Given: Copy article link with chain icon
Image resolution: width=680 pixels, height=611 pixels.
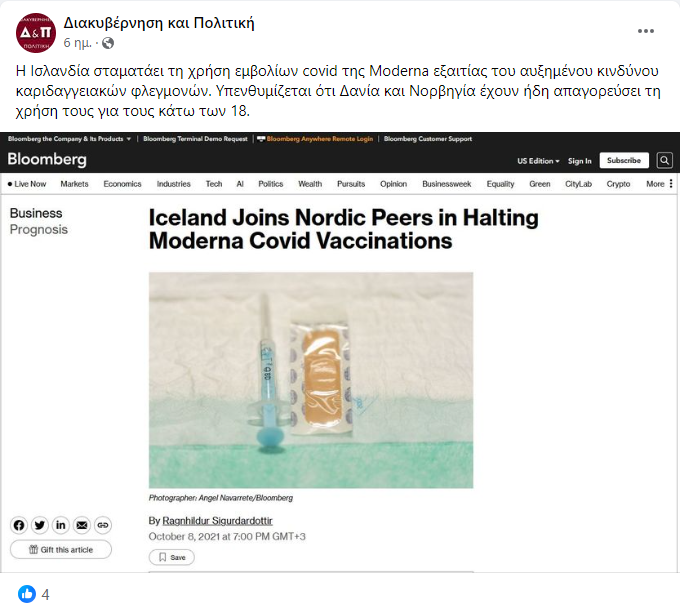Looking at the screenshot, I should coord(103,525).
